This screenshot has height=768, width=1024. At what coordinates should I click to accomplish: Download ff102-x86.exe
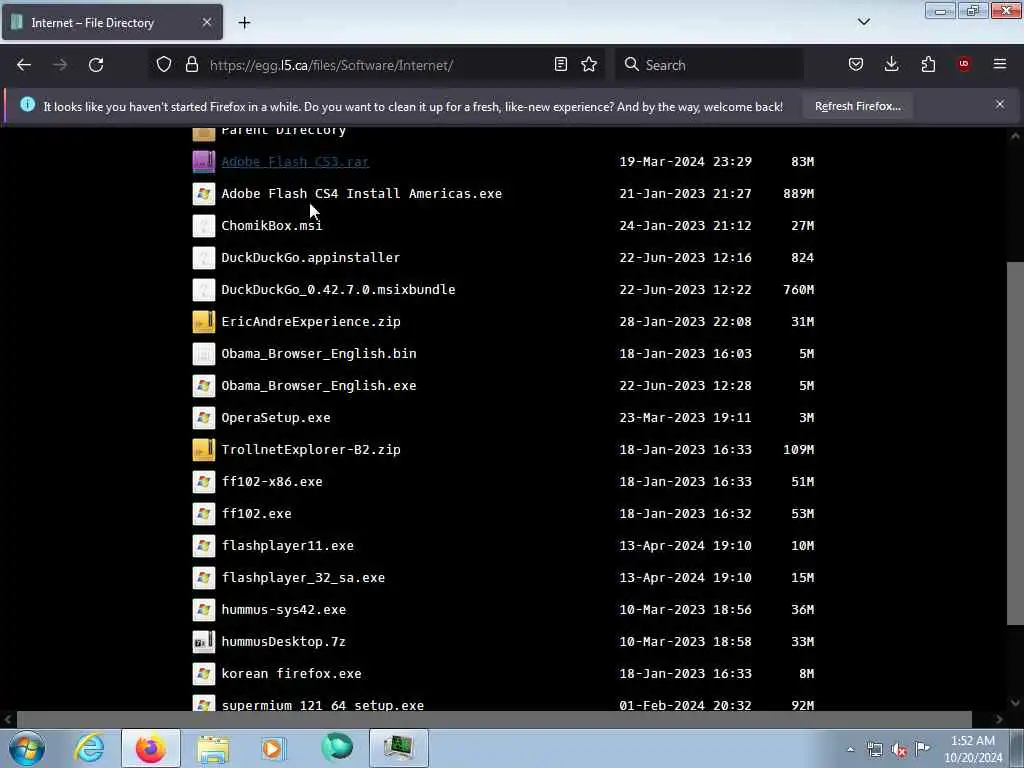pyautogui.click(x=272, y=481)
